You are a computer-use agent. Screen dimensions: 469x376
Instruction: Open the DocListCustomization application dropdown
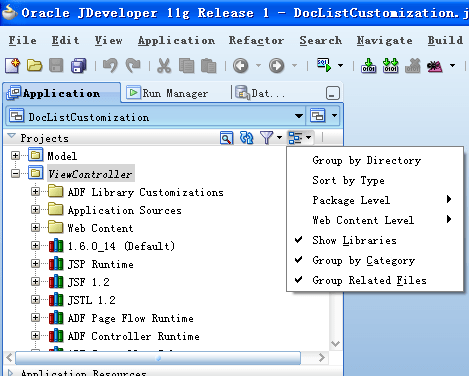click(x=299, y=116)
